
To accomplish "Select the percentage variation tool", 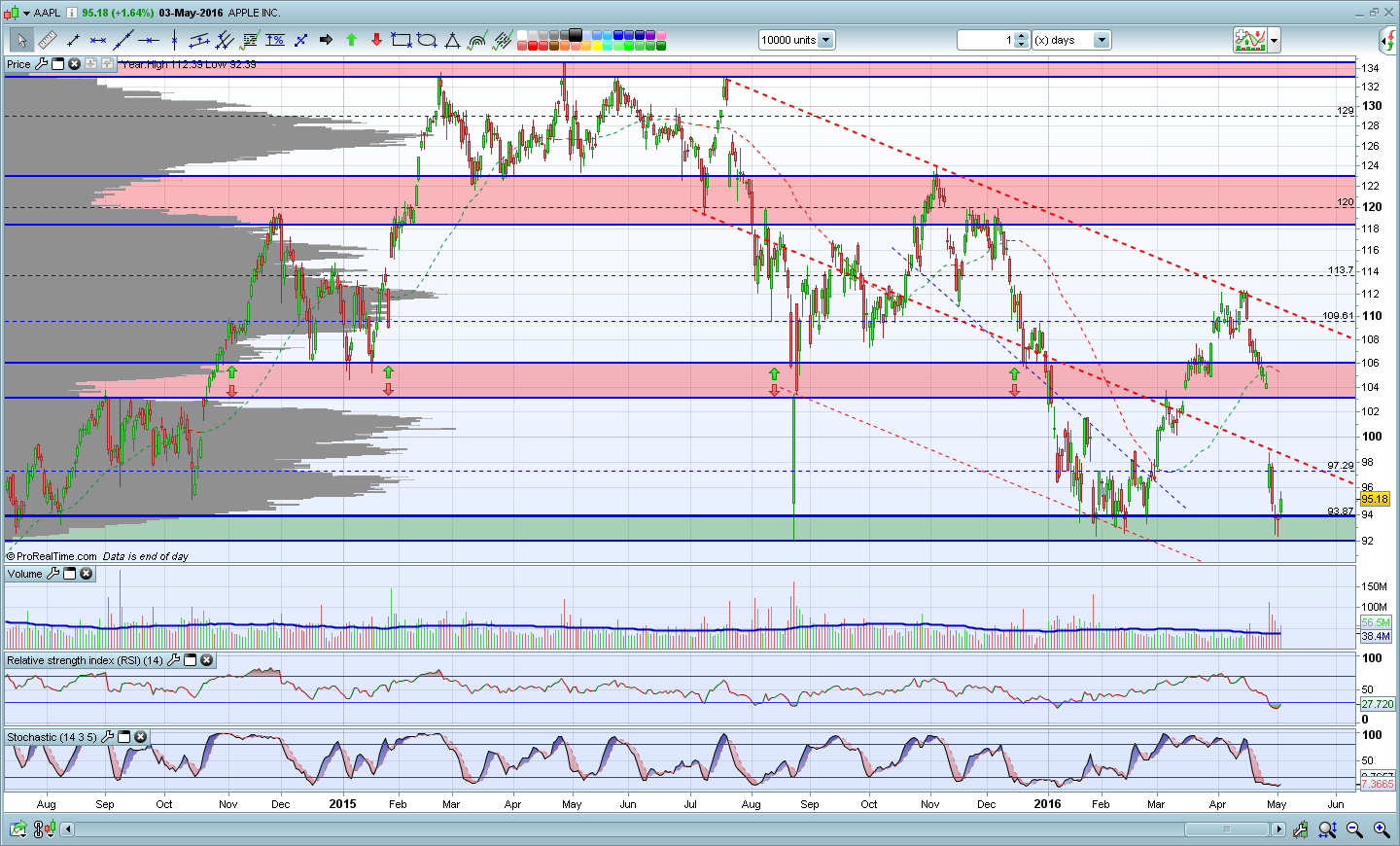I will pyautogui.click(x=275, y=40).
